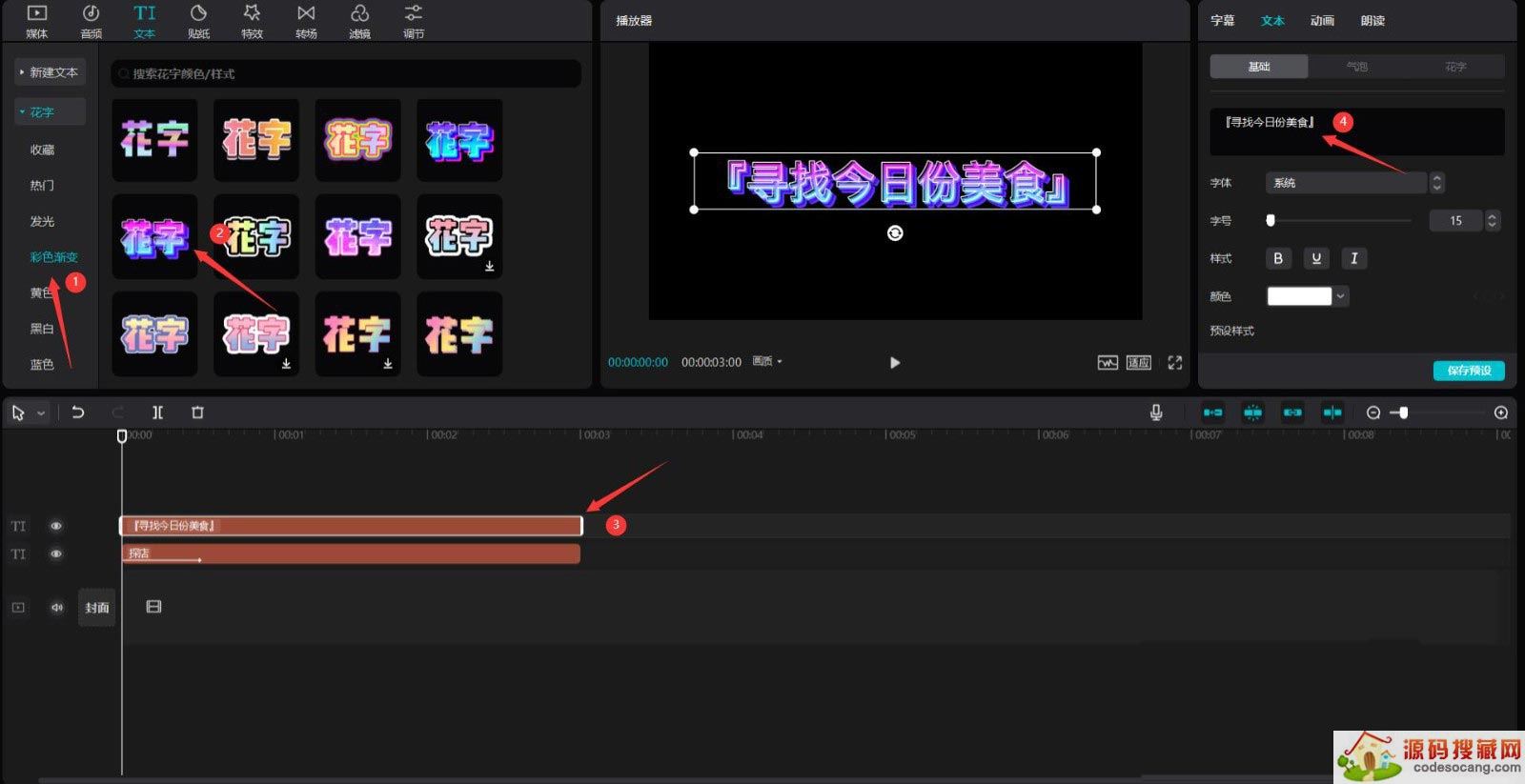Click the timeline zoom-in plus icon
Image resolution: width=1525 pixels, height=784 pixels.
pyautogui.click(x=1500, y=412)
